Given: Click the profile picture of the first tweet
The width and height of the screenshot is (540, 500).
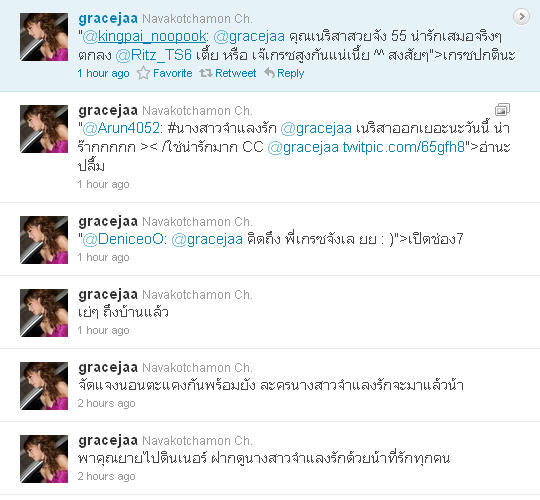Looking at the screenshot, I should pyautogui.click(x=44, y=37).
